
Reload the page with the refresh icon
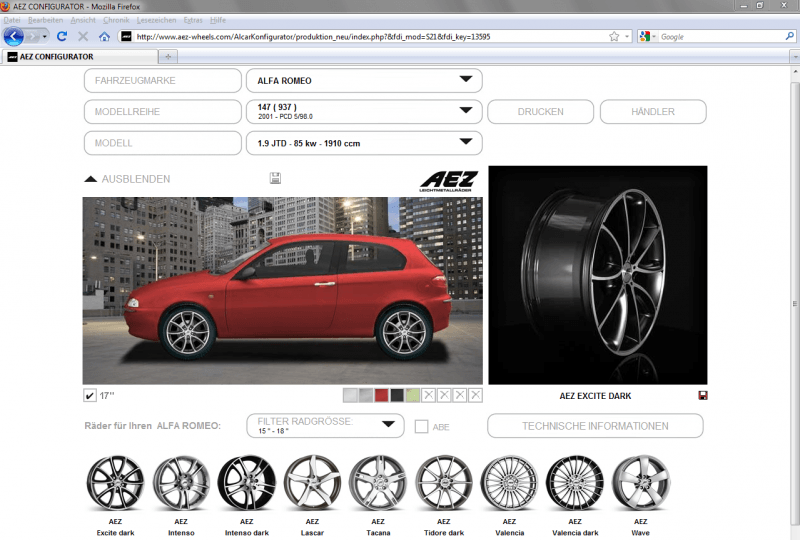click(62, 36)
